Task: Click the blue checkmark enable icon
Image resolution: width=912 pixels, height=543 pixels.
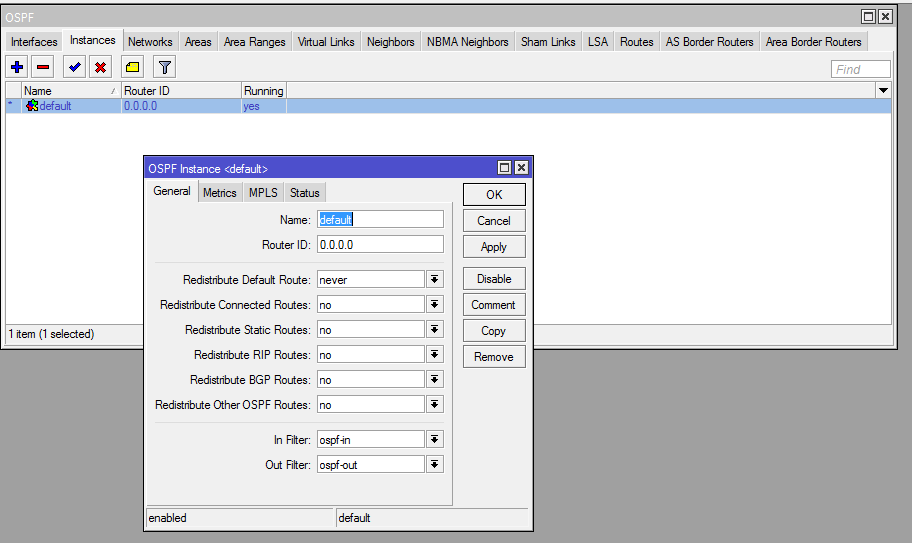Action: coord(74,67)
